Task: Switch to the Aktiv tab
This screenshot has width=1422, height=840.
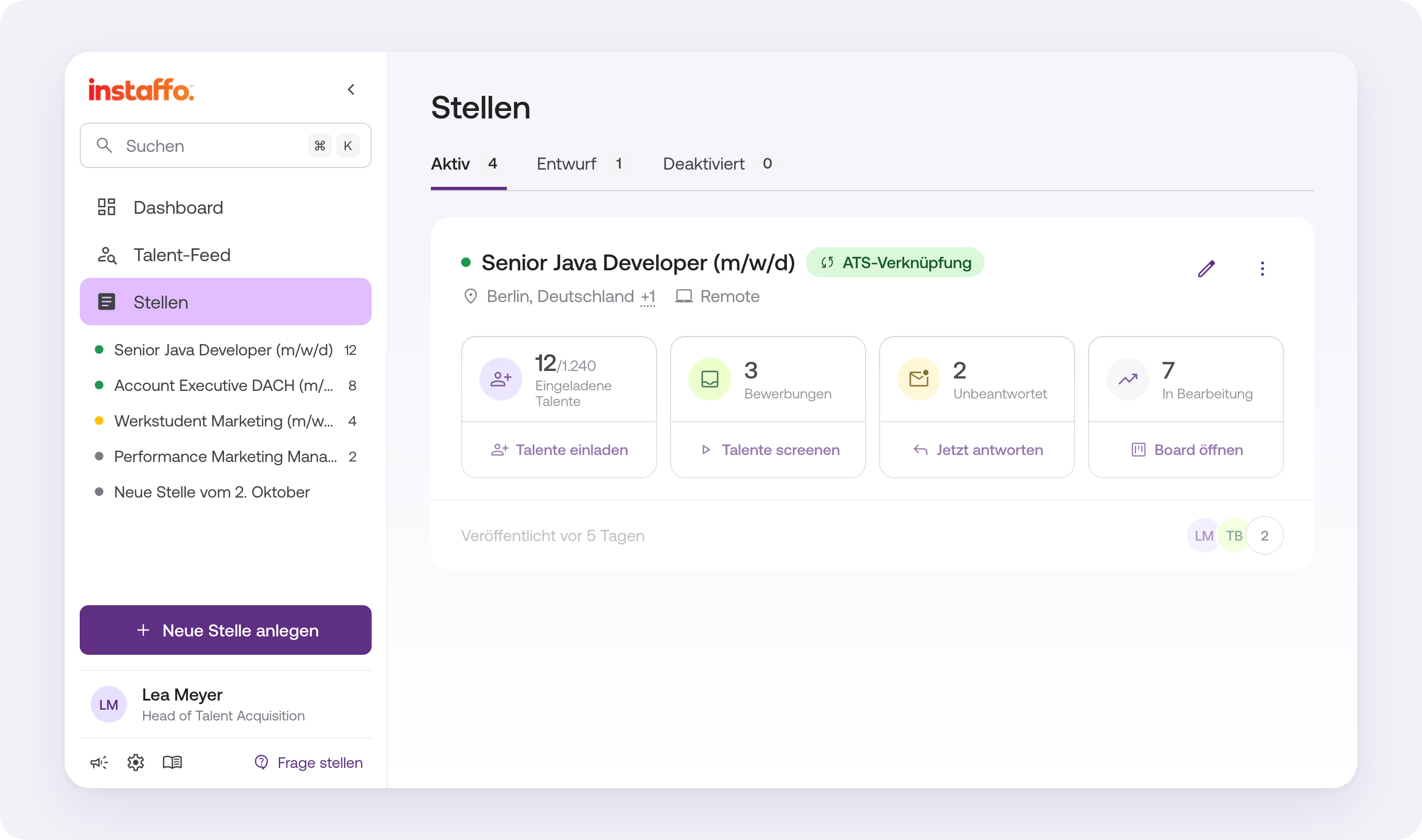Action: click(468, 164)
